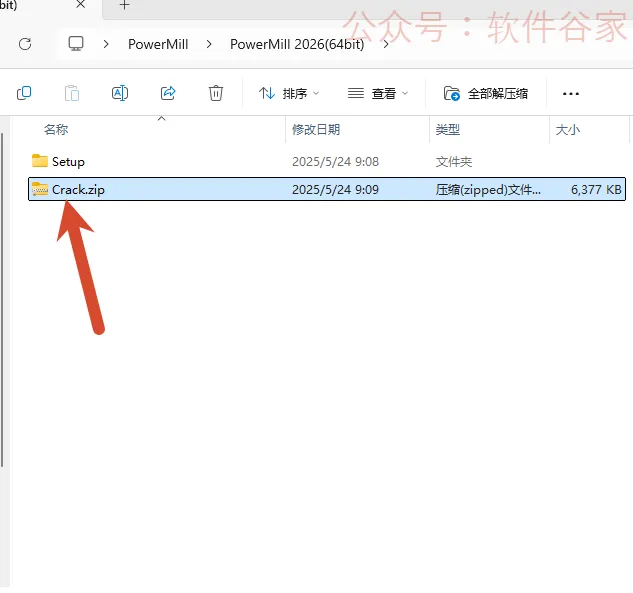Viewport: 633px width, 593px height.
Task: Click PowerMill breadcrumb in address bar
Action: (158, 44)
